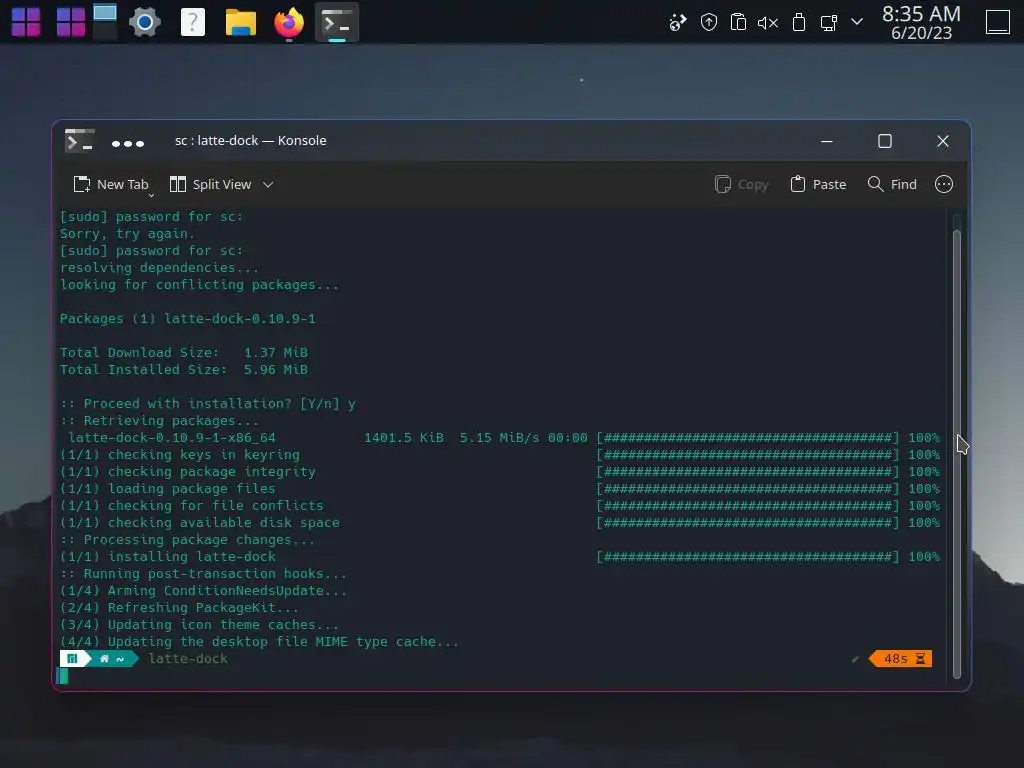Viewport: 1024px width, 768px height.
Task: Launch System Settings from the panel
Action: coord(144,22)
